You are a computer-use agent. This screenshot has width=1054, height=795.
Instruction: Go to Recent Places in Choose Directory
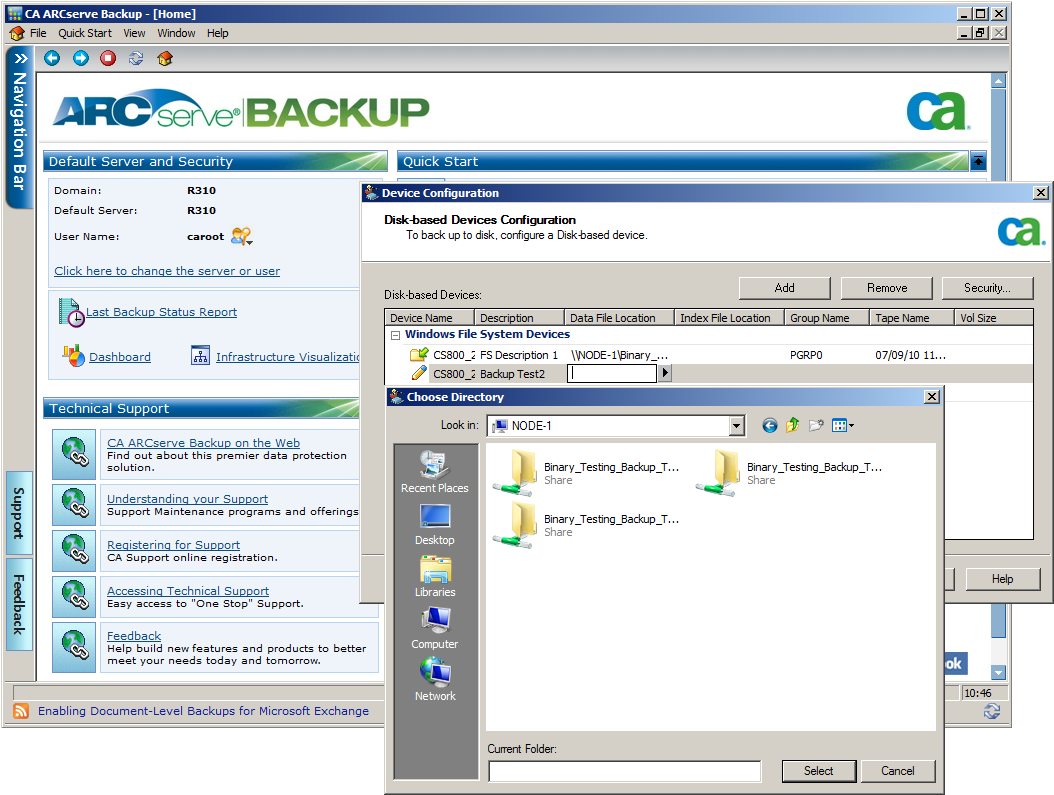(x=435, y=472)
